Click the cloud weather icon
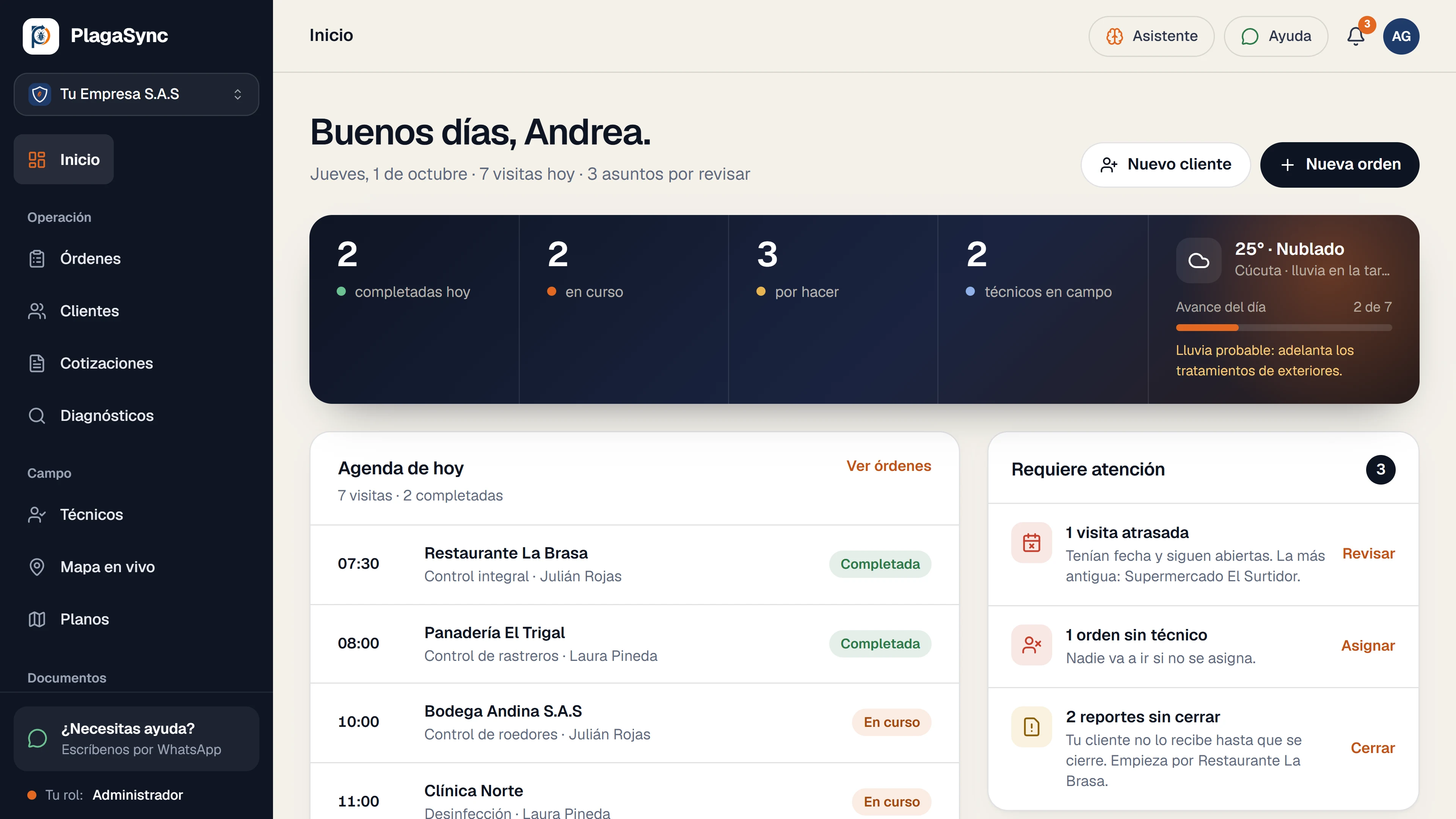The width and height of the screenshot is (1456, 819). 1198,260
